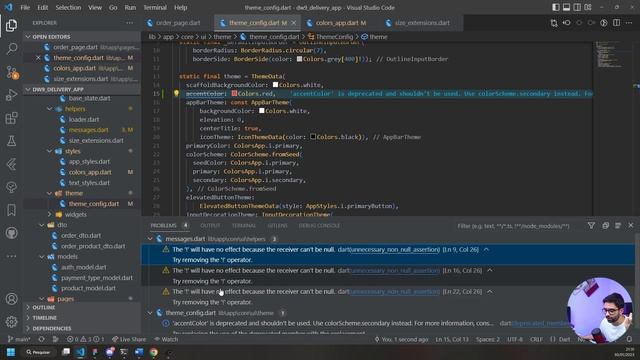640x360 pixels.
Task: Click Live Share in status bar
Action: point(129,339)
